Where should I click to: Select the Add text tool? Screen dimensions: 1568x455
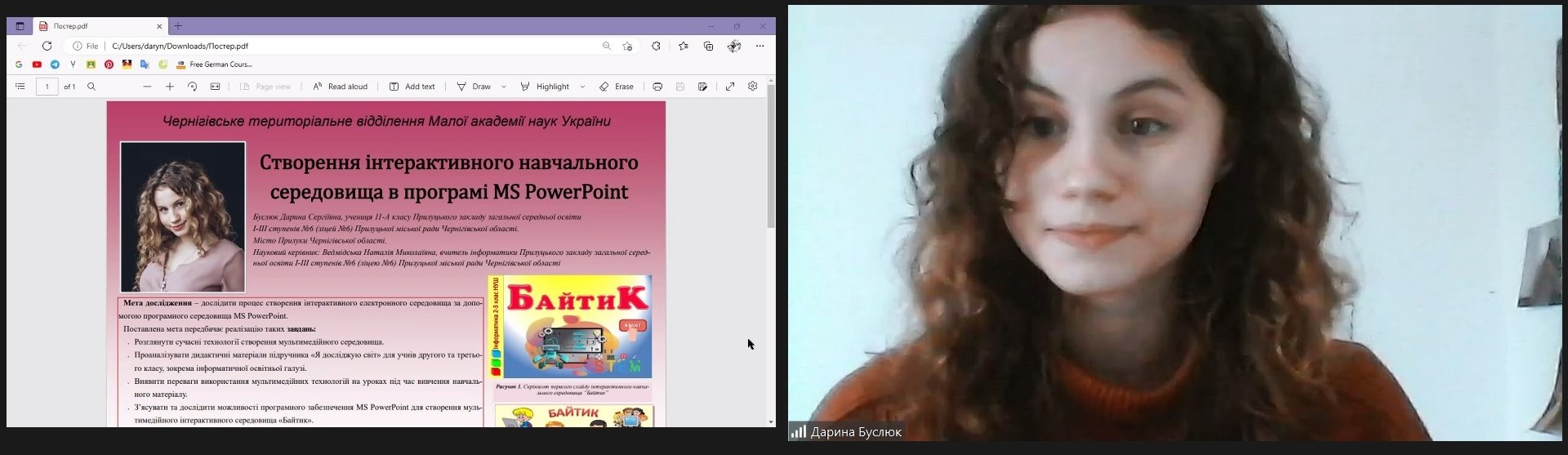coord(412,87)
